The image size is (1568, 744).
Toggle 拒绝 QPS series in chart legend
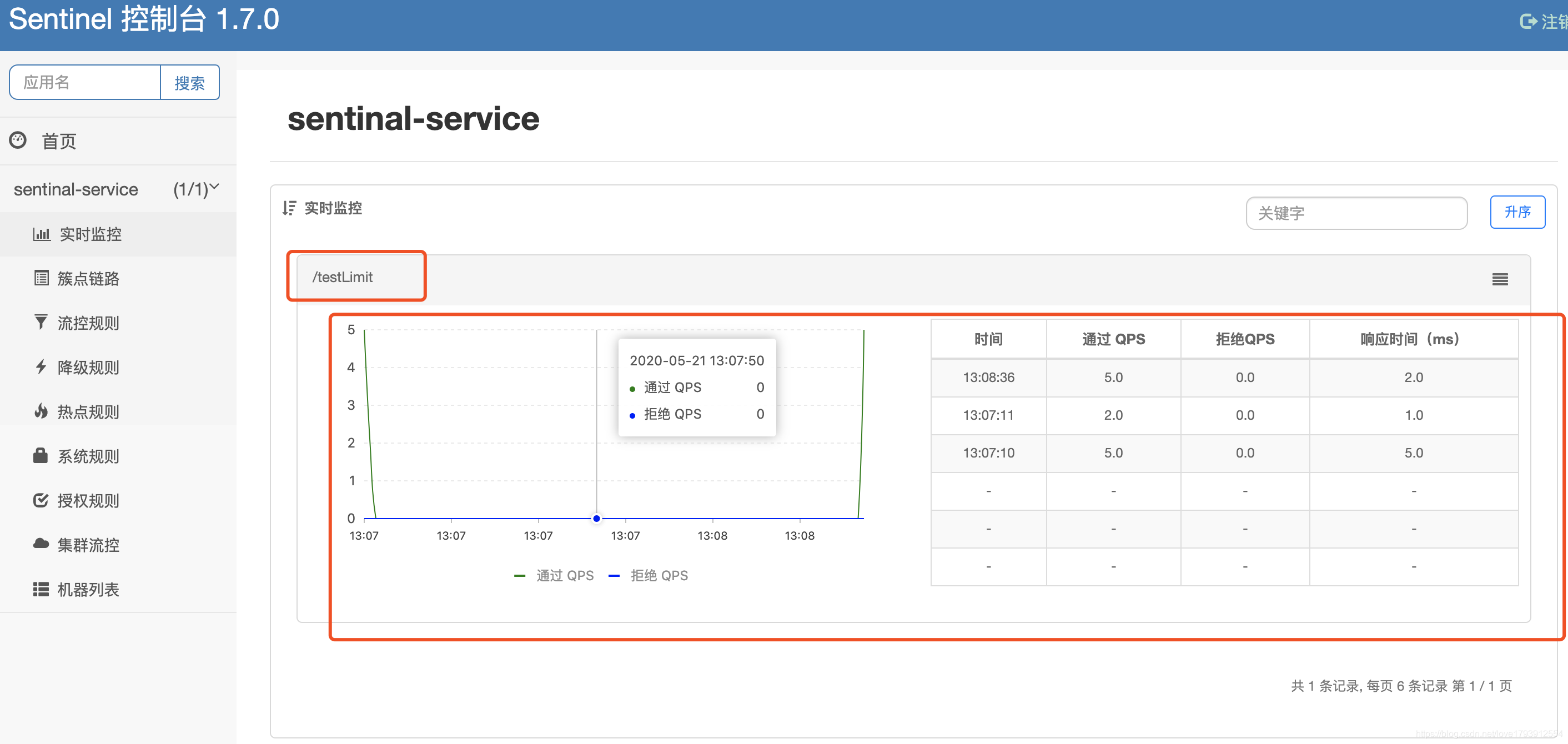(649, 575)
